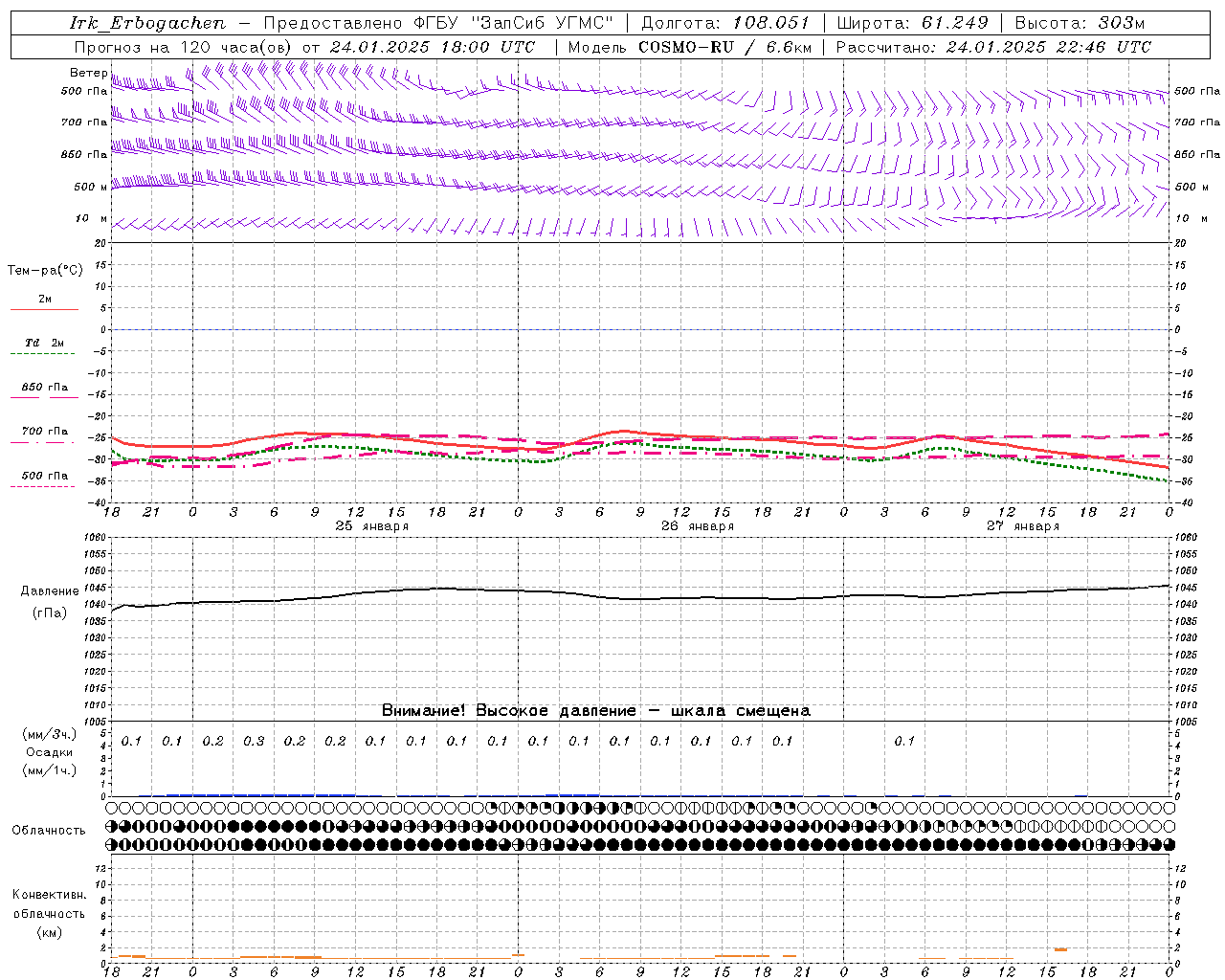Click the Осадки precipitation label
1225x980 pixels.
(x=50, y=752)
